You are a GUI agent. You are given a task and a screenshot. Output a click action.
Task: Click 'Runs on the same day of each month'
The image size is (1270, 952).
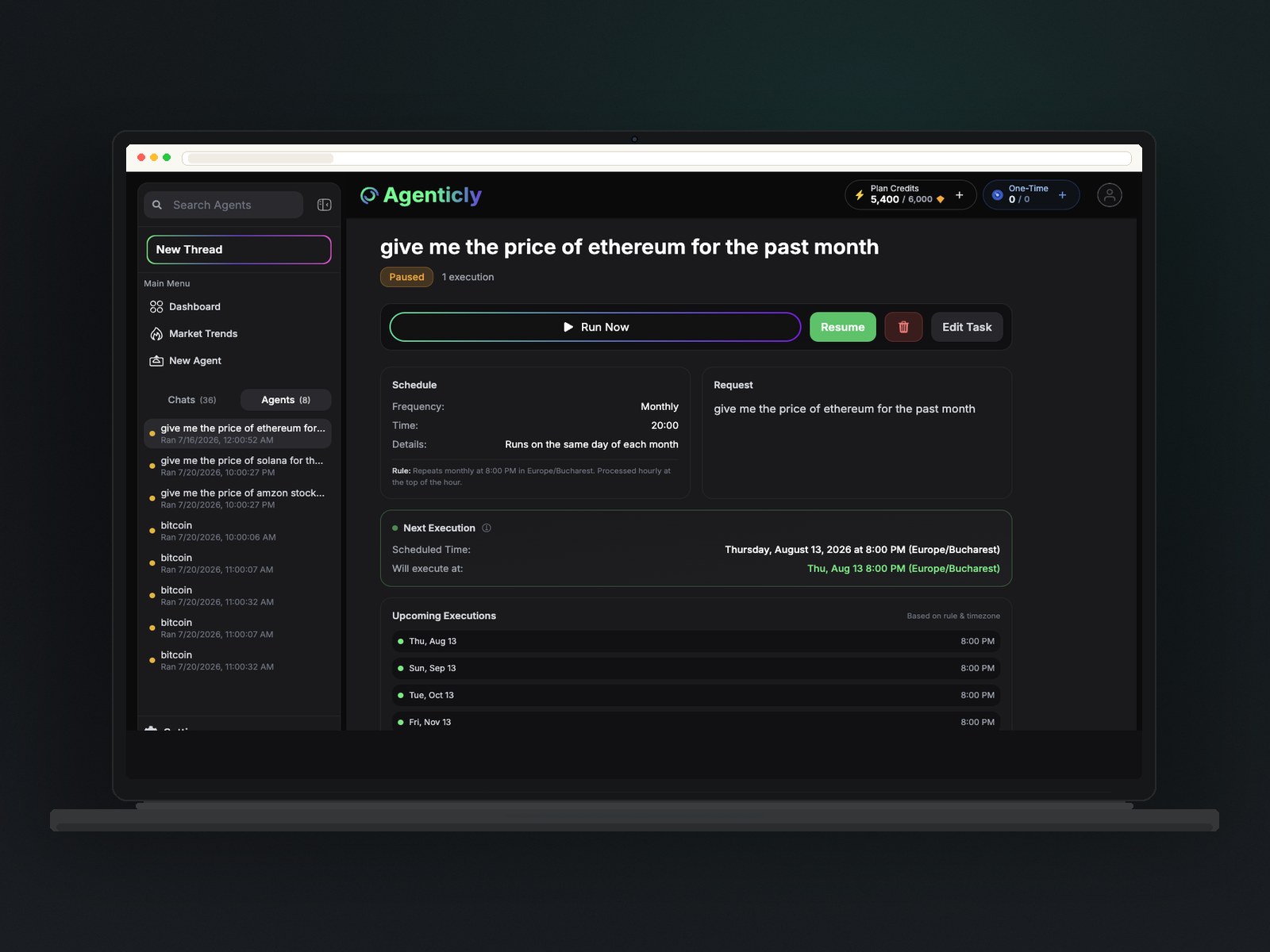click(591, 445)
